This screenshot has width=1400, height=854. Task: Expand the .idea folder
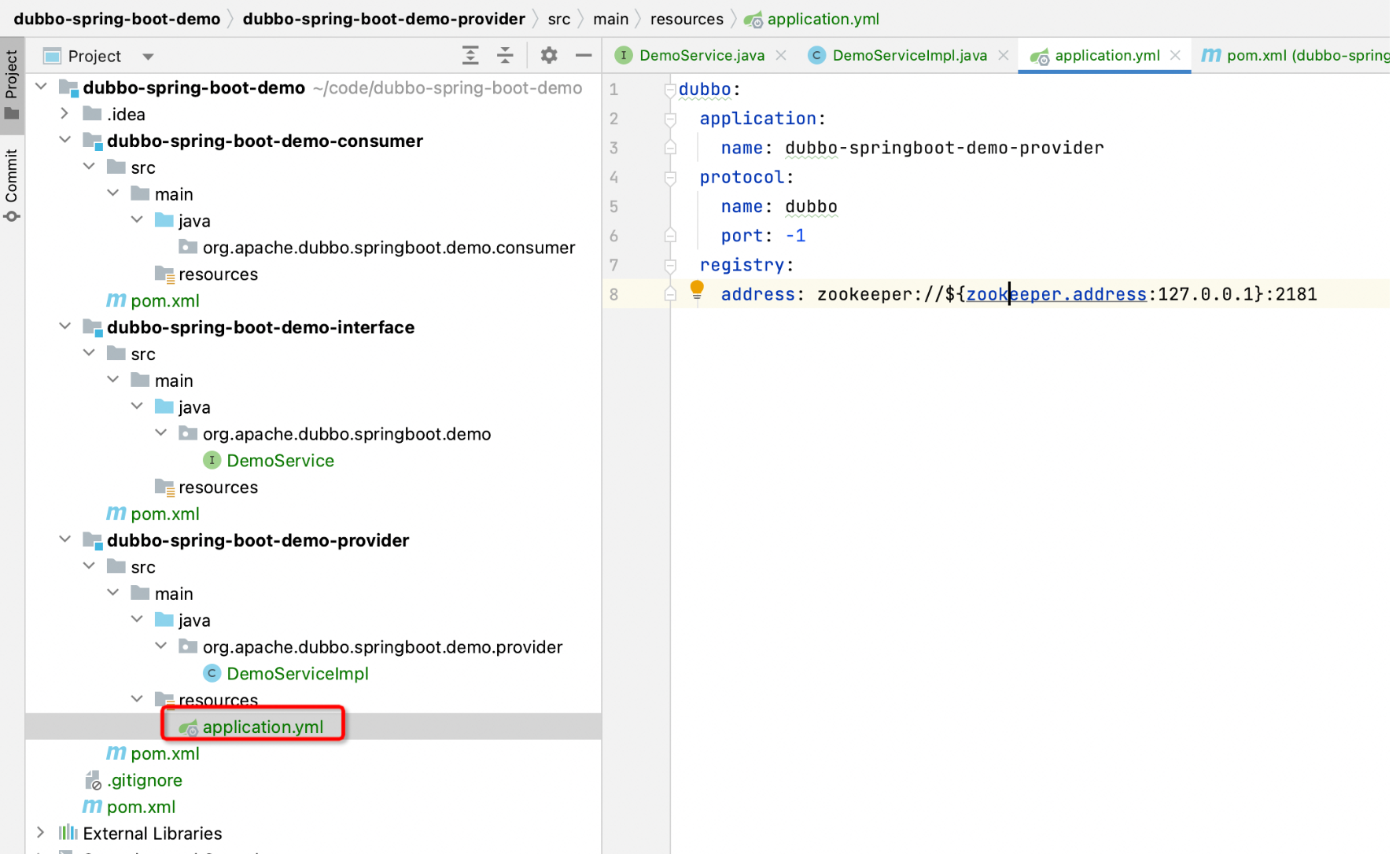point(64,114)
